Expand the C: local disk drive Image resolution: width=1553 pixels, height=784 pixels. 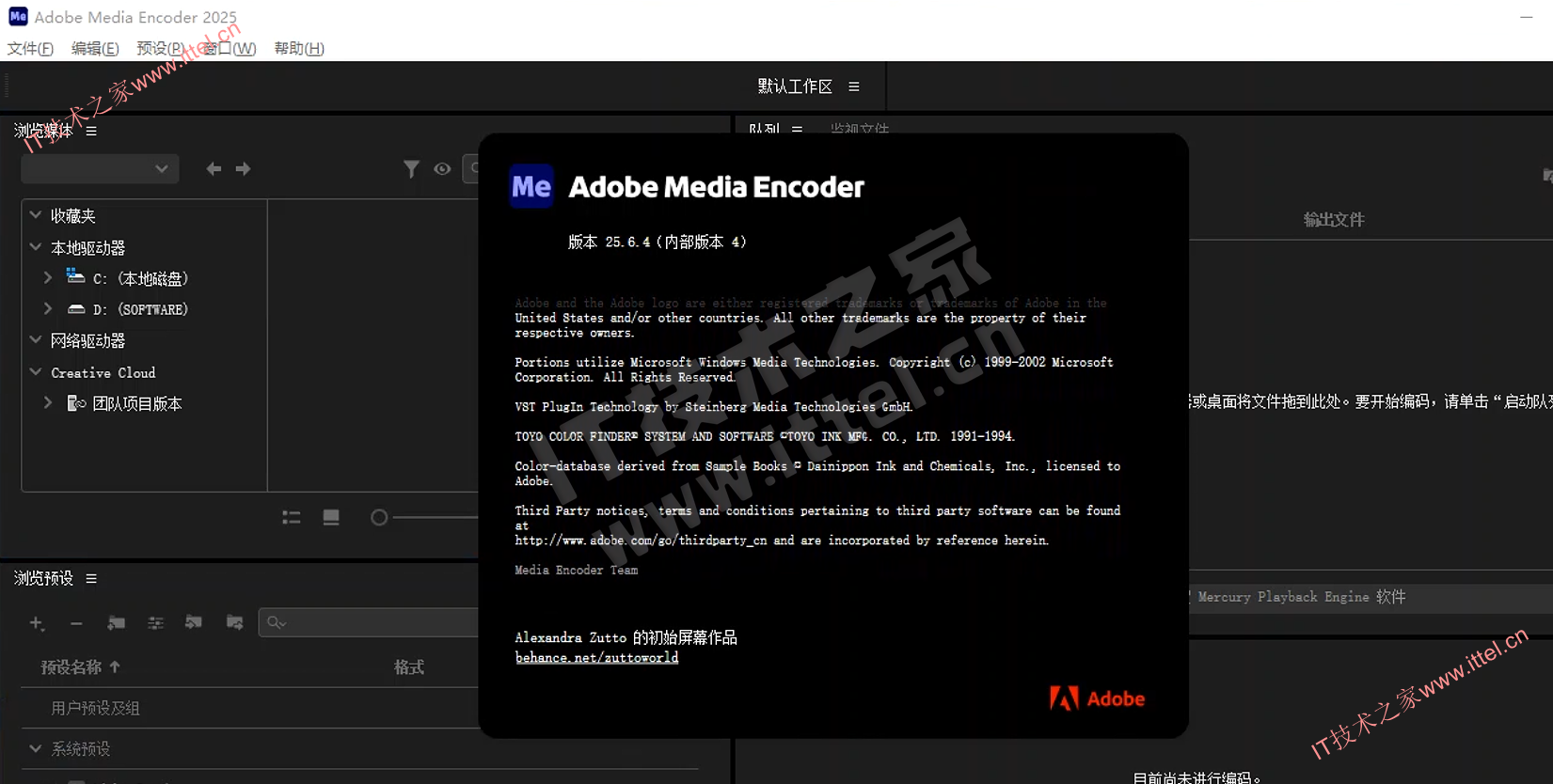[x=48, y=278]
